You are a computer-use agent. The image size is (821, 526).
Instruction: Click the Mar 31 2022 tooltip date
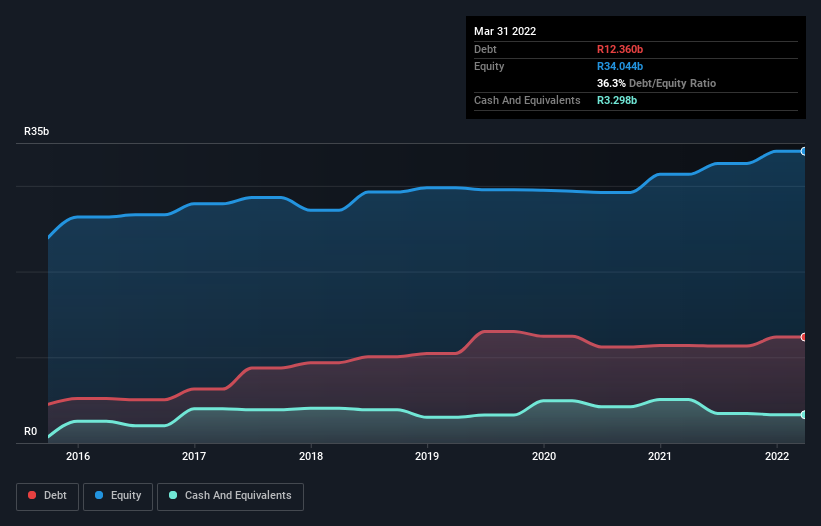click(505, 31)
